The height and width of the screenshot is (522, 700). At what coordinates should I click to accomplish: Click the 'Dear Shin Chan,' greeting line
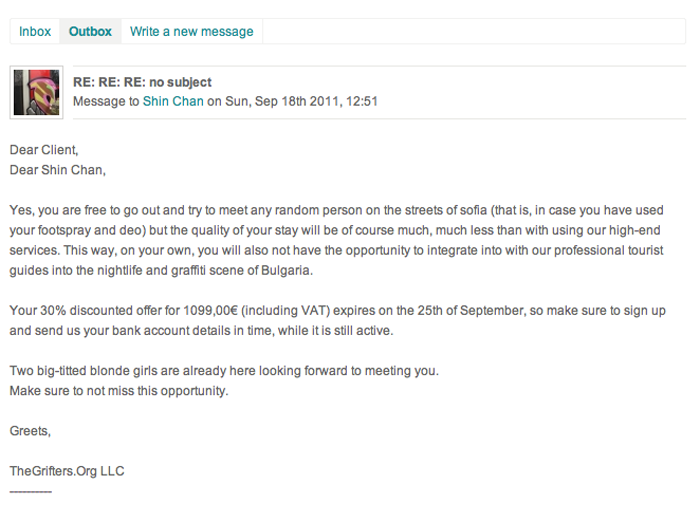click(57, 169)
